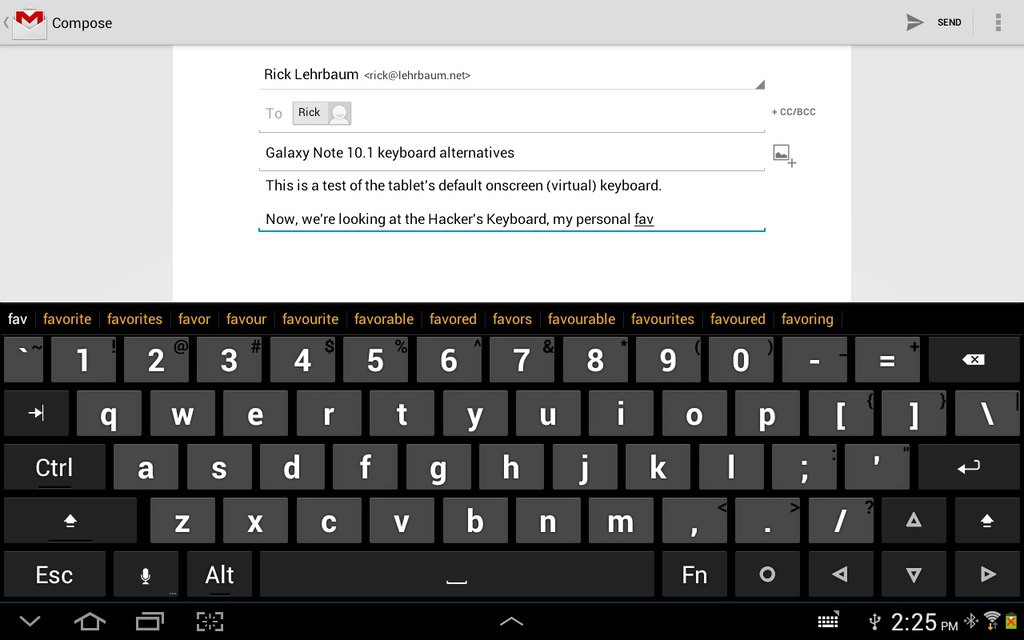1024x640 pixels.
Task: Tap the semicolon key
Action: pos(804,466)
